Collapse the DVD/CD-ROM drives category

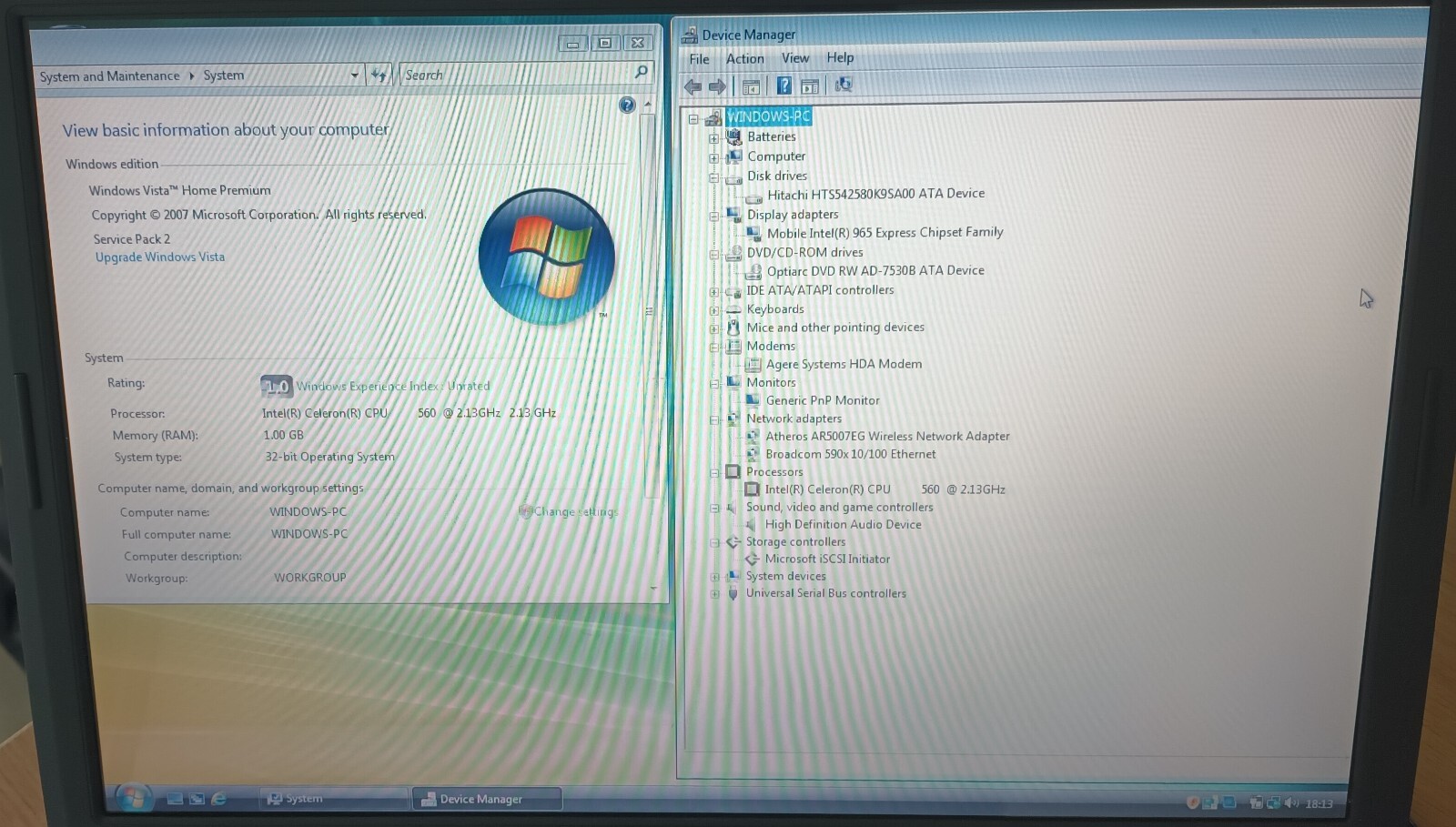(x=714, y=254)
